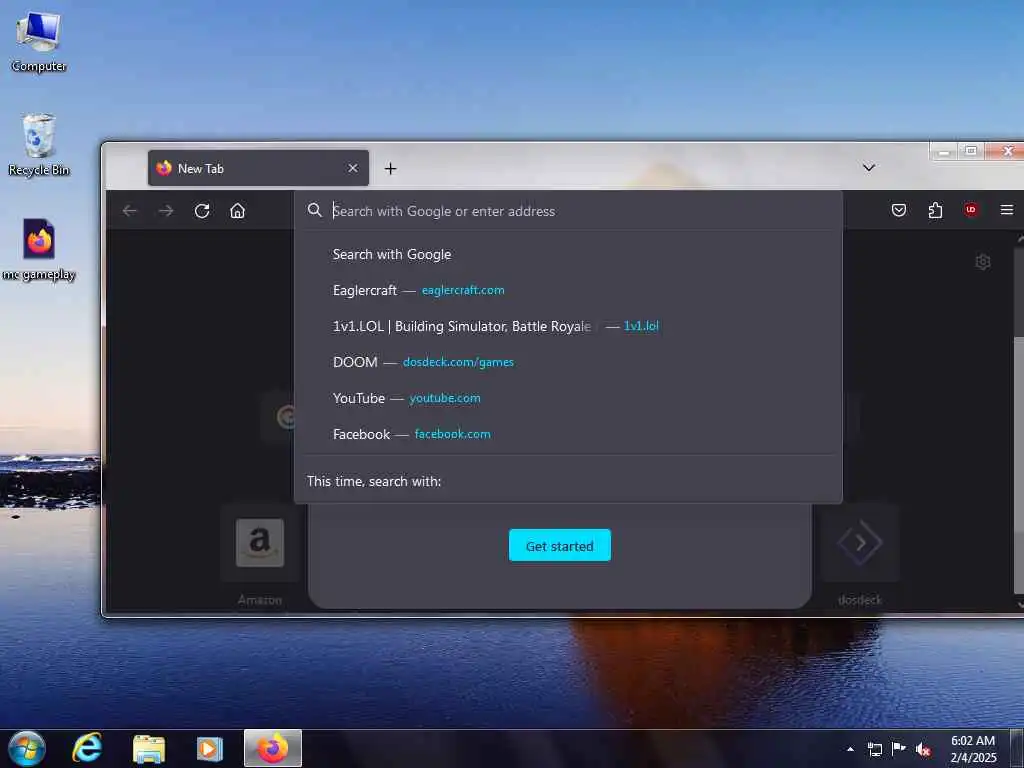
Task: Open the 1v1.LOL Building Simulator suggestion
Action: 568,326
